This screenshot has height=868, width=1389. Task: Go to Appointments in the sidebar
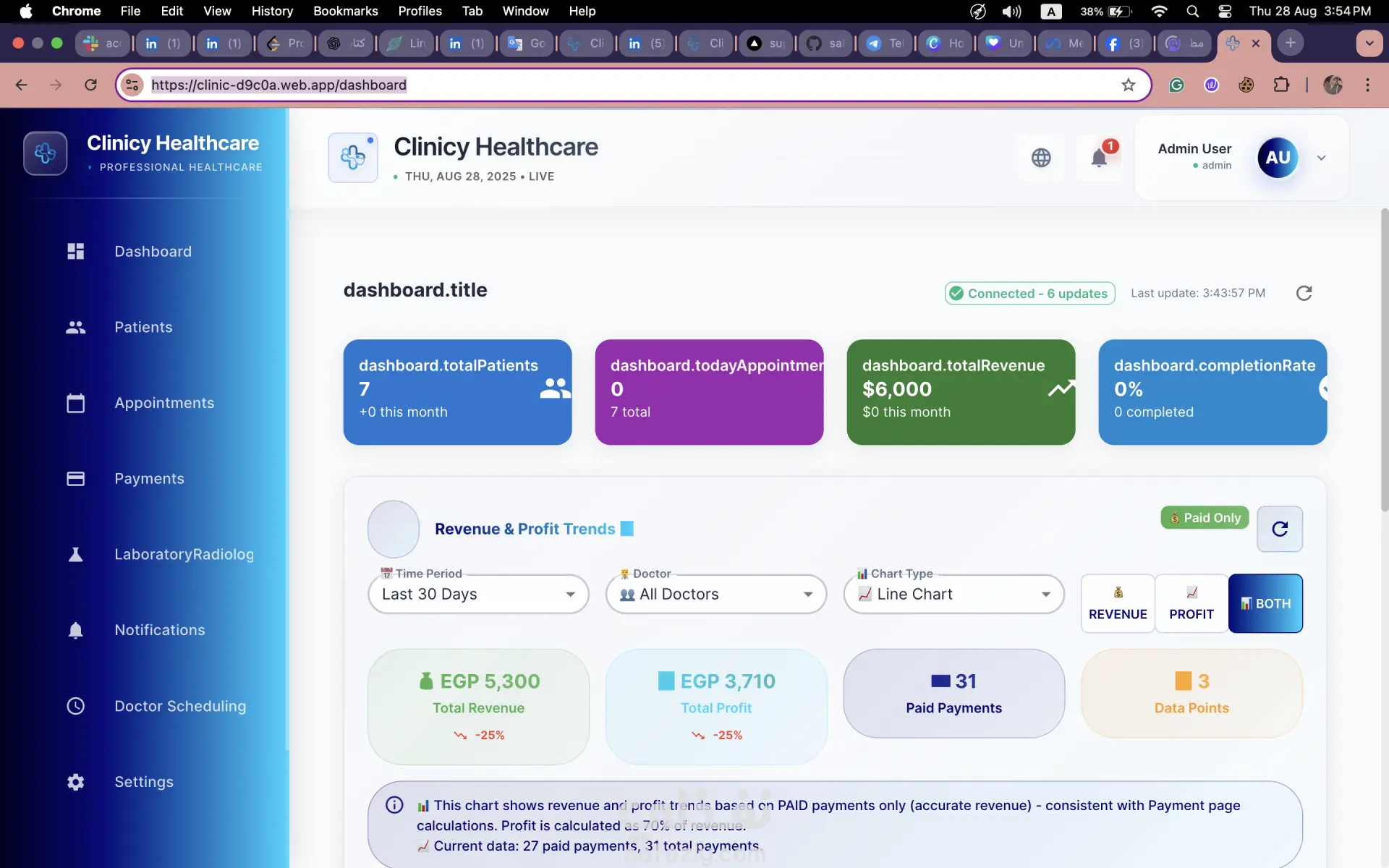tap(164, 403)
